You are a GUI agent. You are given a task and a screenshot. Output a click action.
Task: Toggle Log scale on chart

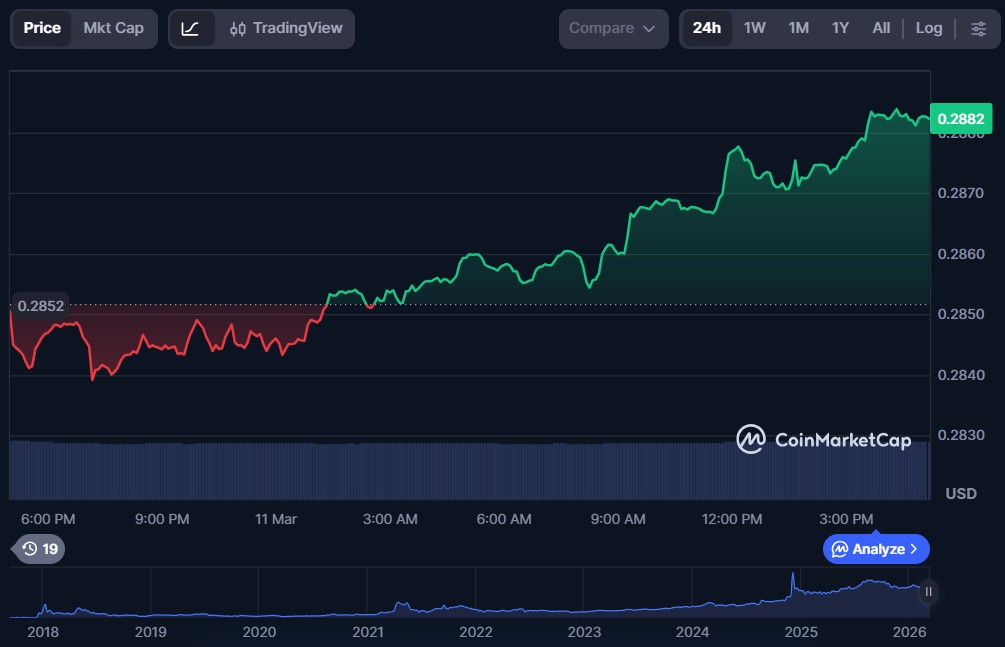tap(929, 28)
